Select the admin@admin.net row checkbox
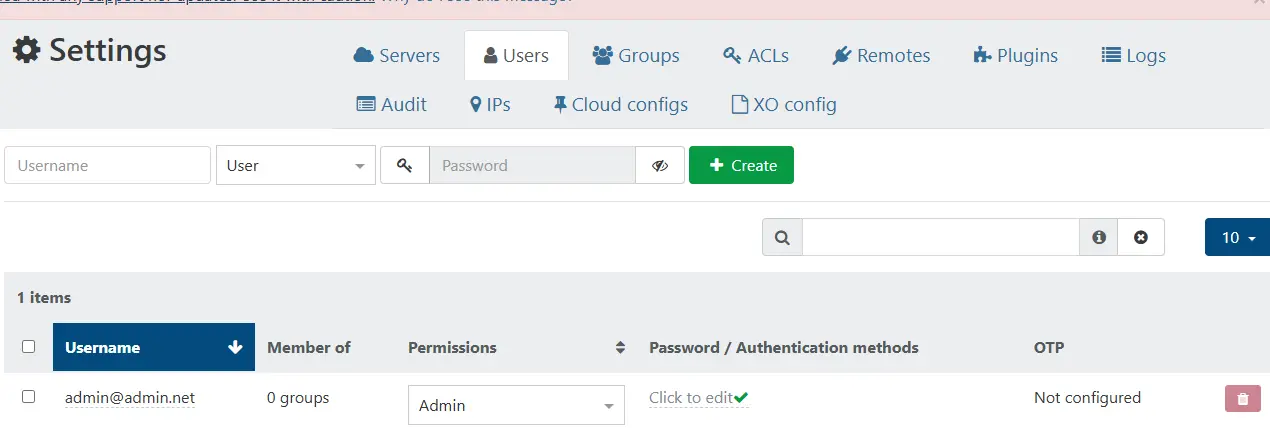The width and height of the screenshot is (1270, 440). coord(28,397)
